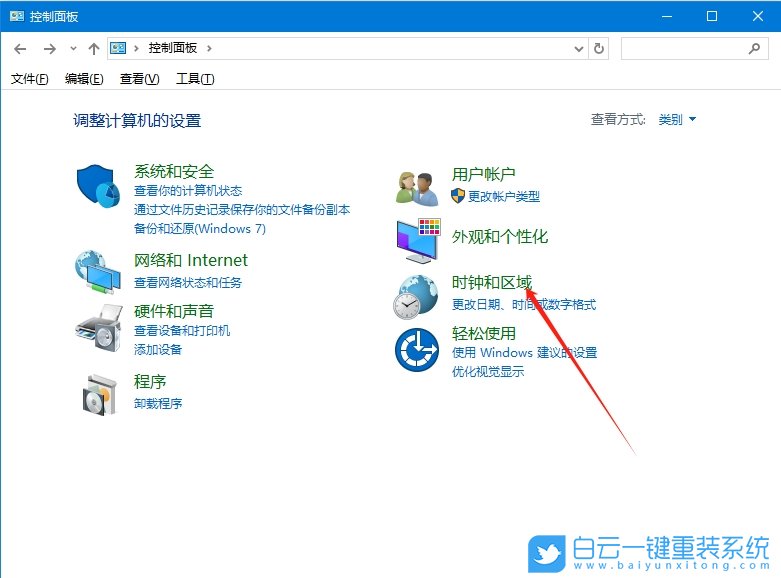Close the Control Panel window
Viewport: 781px width, 578px height.
tap(758, 16)
